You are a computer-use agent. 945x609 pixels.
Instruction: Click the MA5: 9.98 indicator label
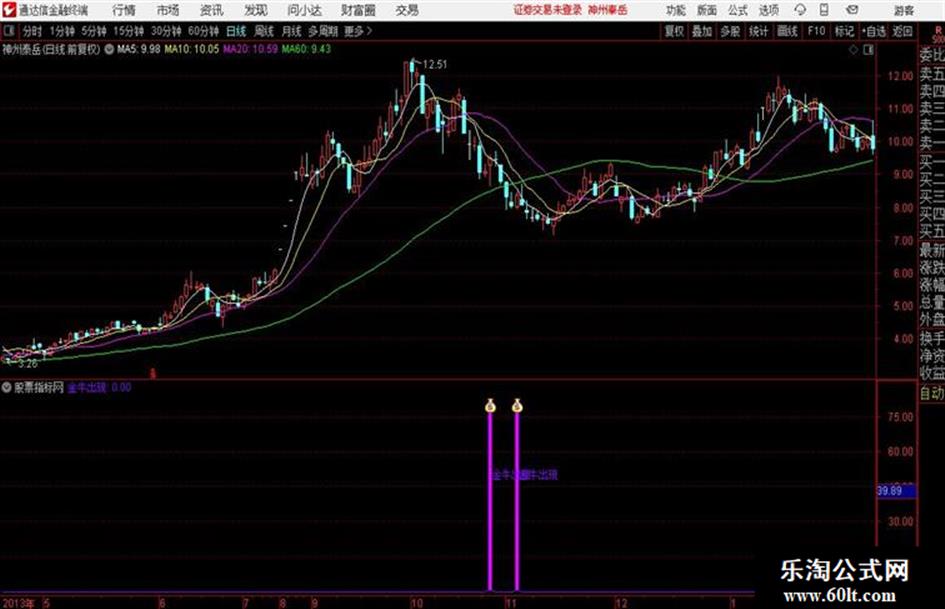139,49
